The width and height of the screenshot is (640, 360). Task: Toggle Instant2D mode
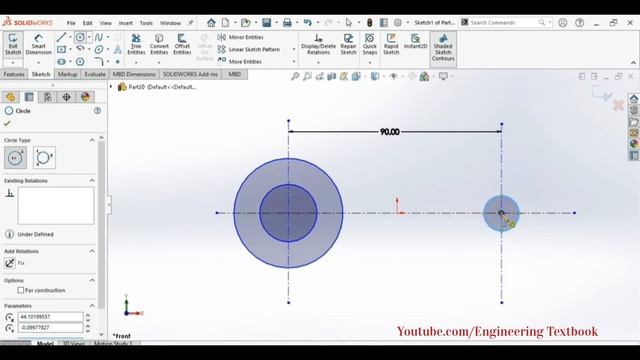coord(415,42)
